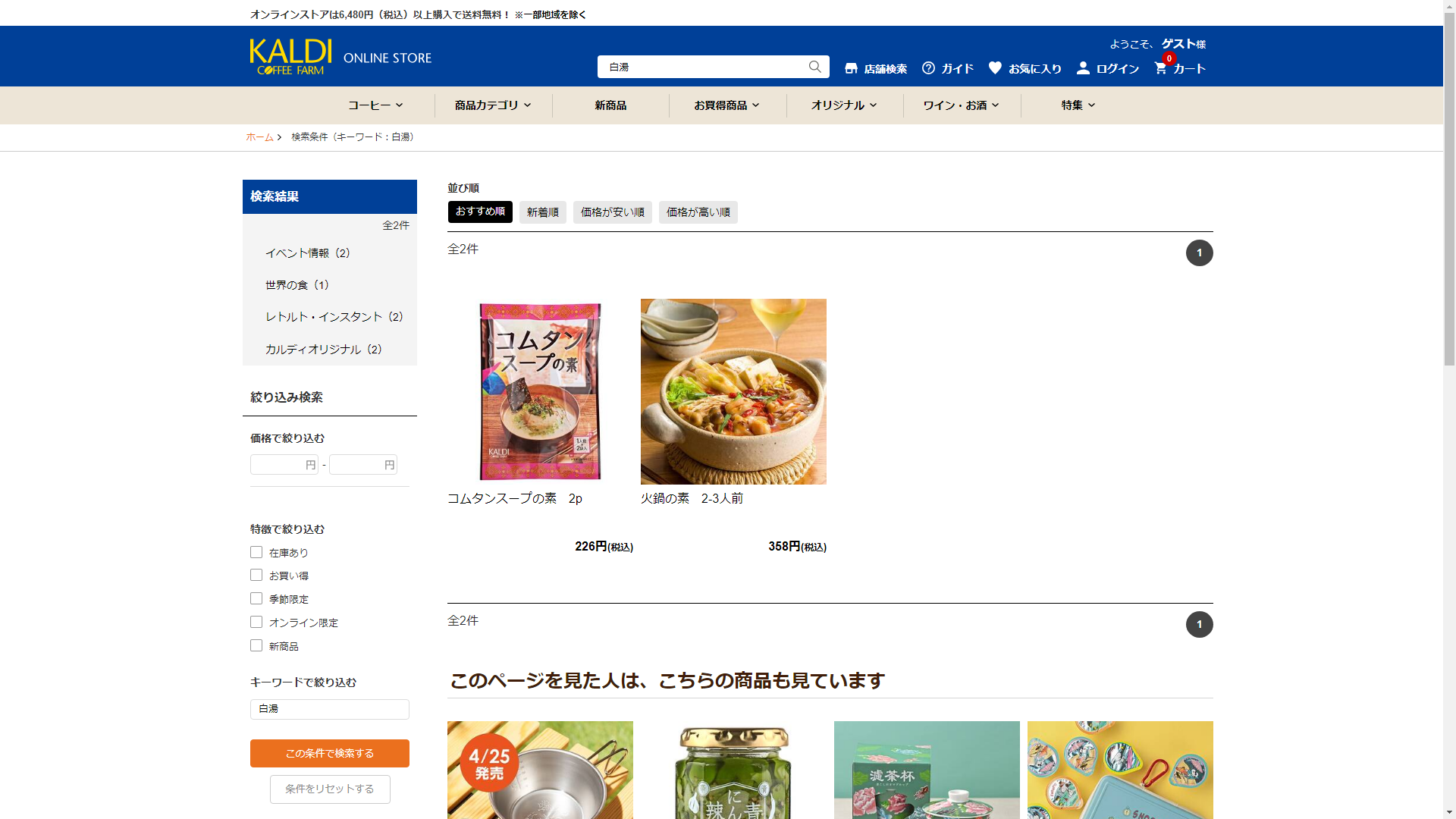Open store locator shop icon
The height and width of the screenshot is (819, 1456).
pos(851,68)
